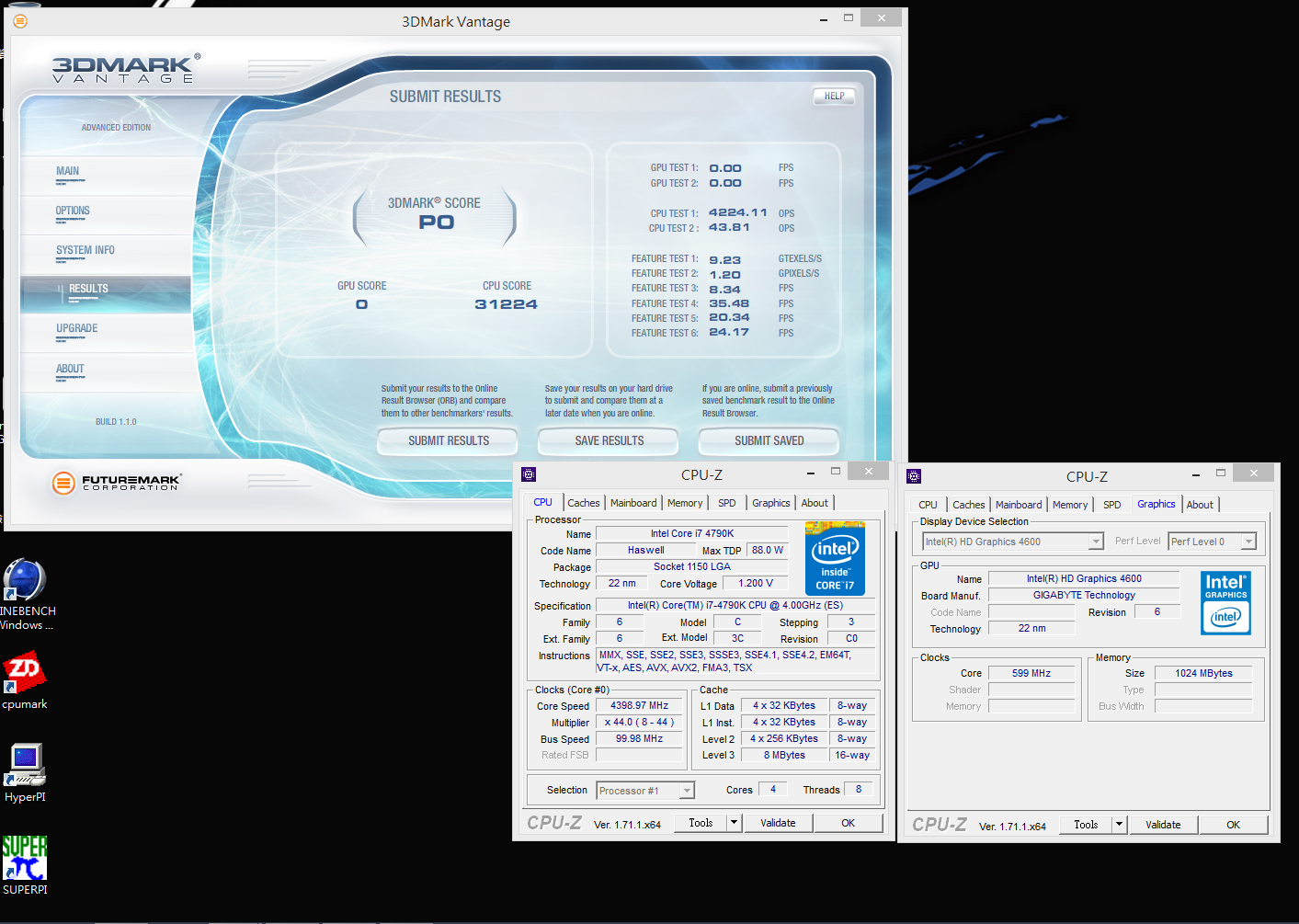Viewport: 1299px width, 924px height.
Task: Click the 3DMark Vantage title bar icon
Action: click(19, 20)
